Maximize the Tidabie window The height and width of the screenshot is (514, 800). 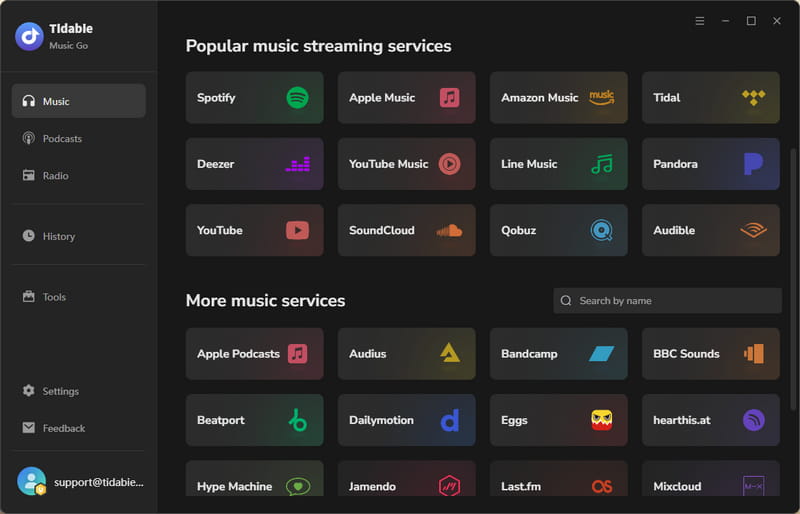coord(751,21)
